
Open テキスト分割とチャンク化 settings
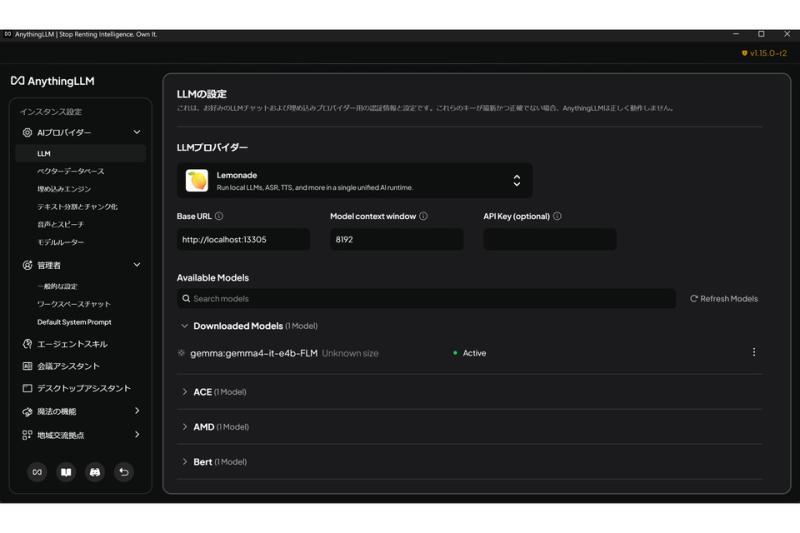pyautogui.click(x=77, y=207)
